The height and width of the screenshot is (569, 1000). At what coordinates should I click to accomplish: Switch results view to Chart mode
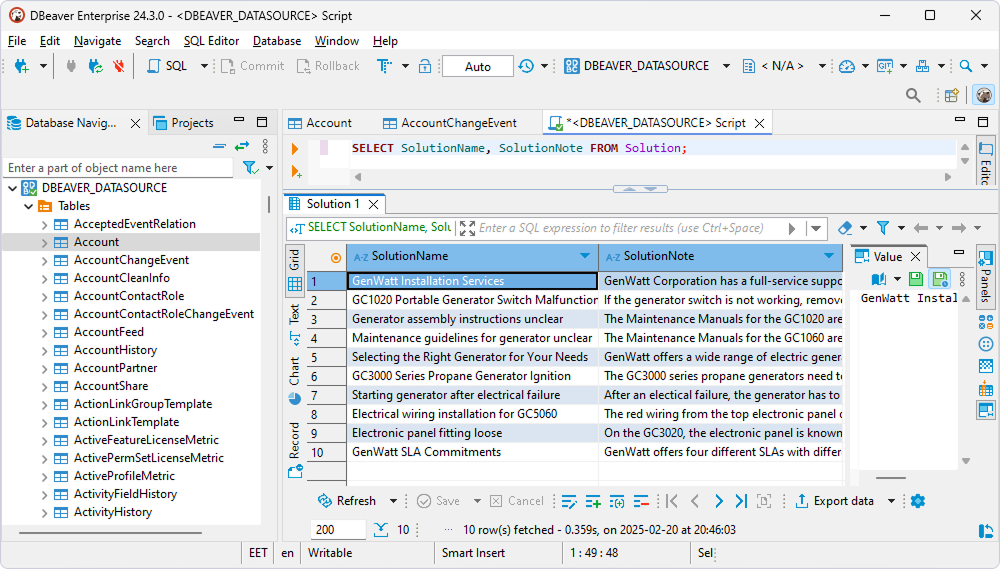(x=295, y=372)
